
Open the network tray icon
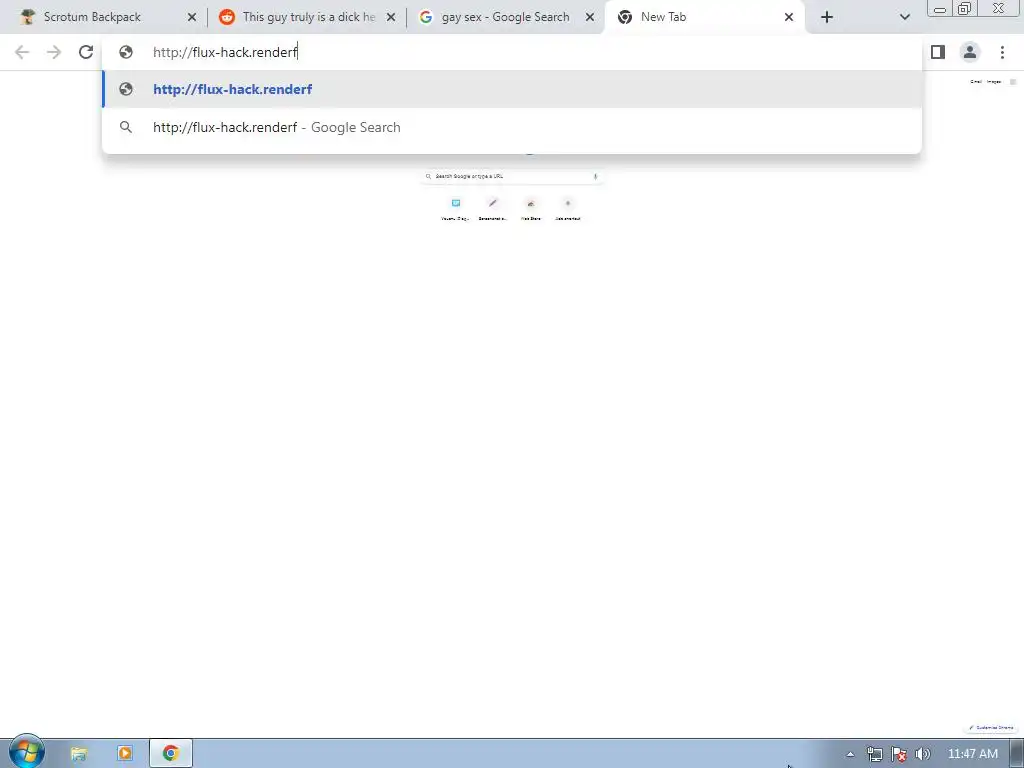(x=874, y=754)
